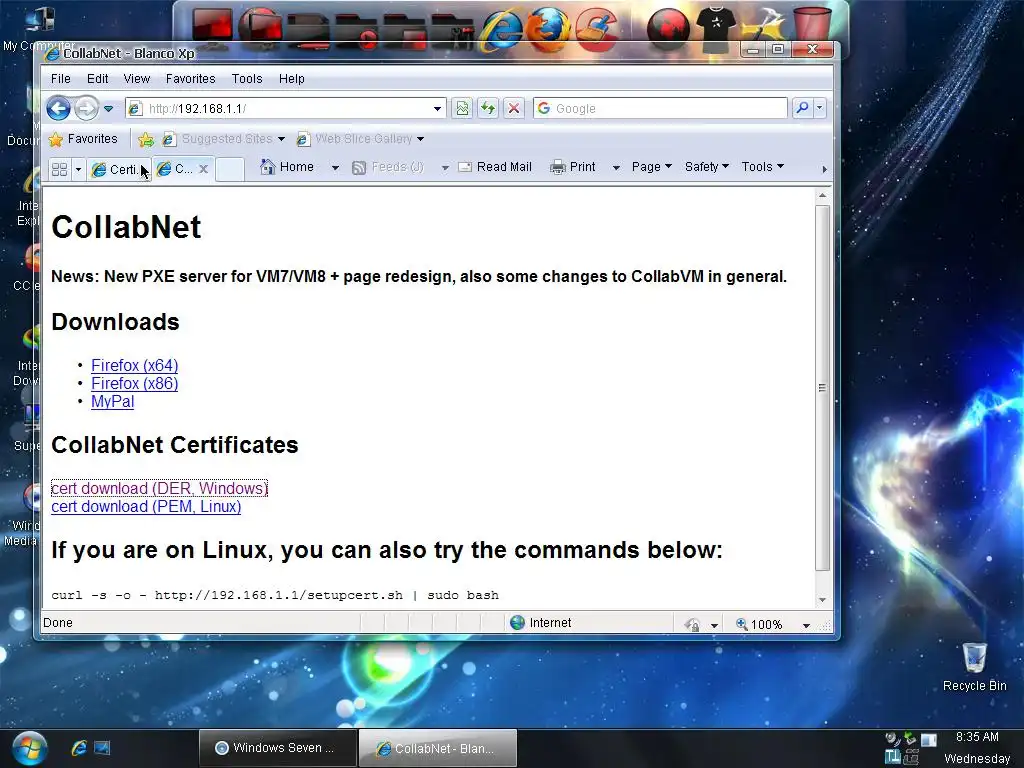This screenshot has height=768, width=1024.
Task: Open the recent pages dropdown beside Forward
Action: coord(109,109)
